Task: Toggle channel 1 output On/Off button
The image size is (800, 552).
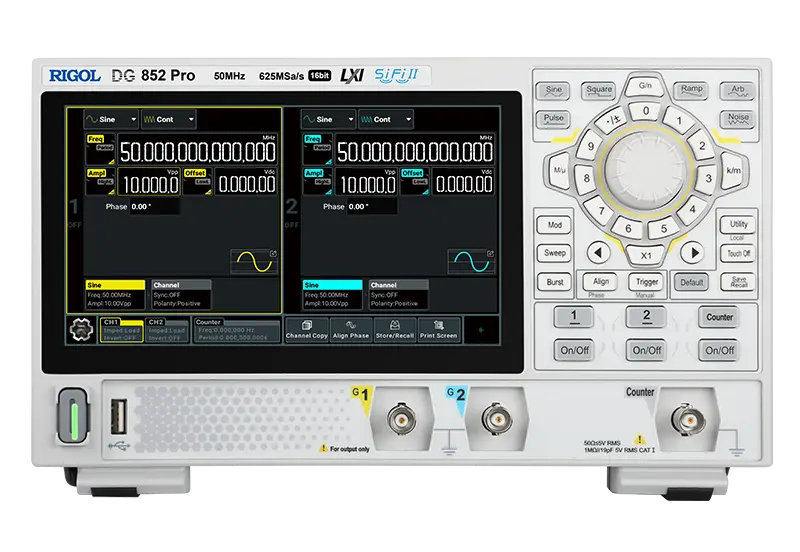Action: (x=574, y=350)
